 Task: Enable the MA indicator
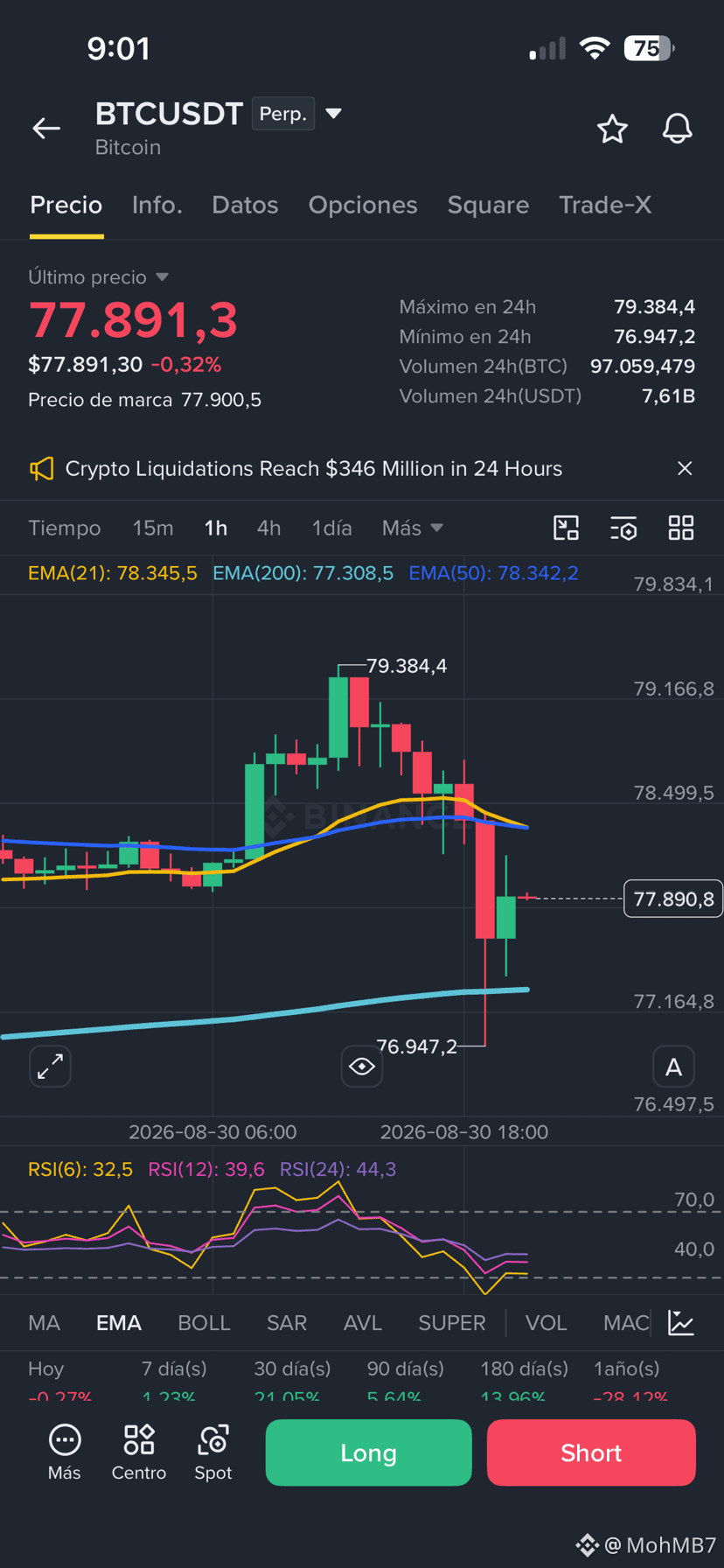pos(45,1323)
